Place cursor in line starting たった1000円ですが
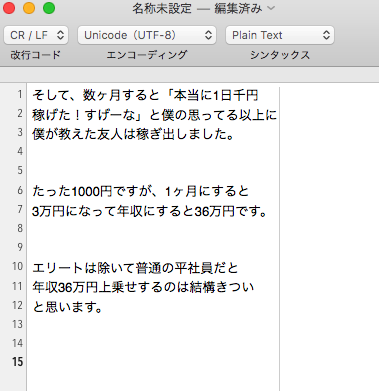The height and width of the screenshot is (391, 379). (141, 191)
